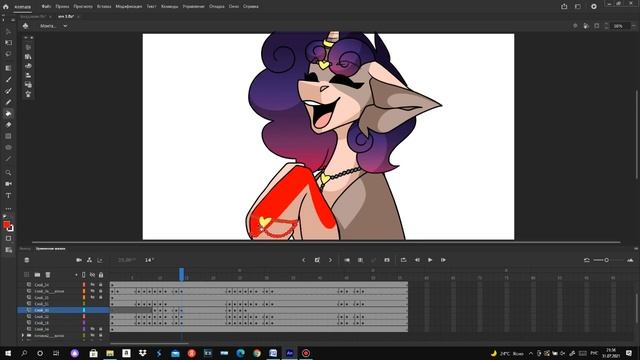Click orange outline swatch of second layer

point(84,291)
